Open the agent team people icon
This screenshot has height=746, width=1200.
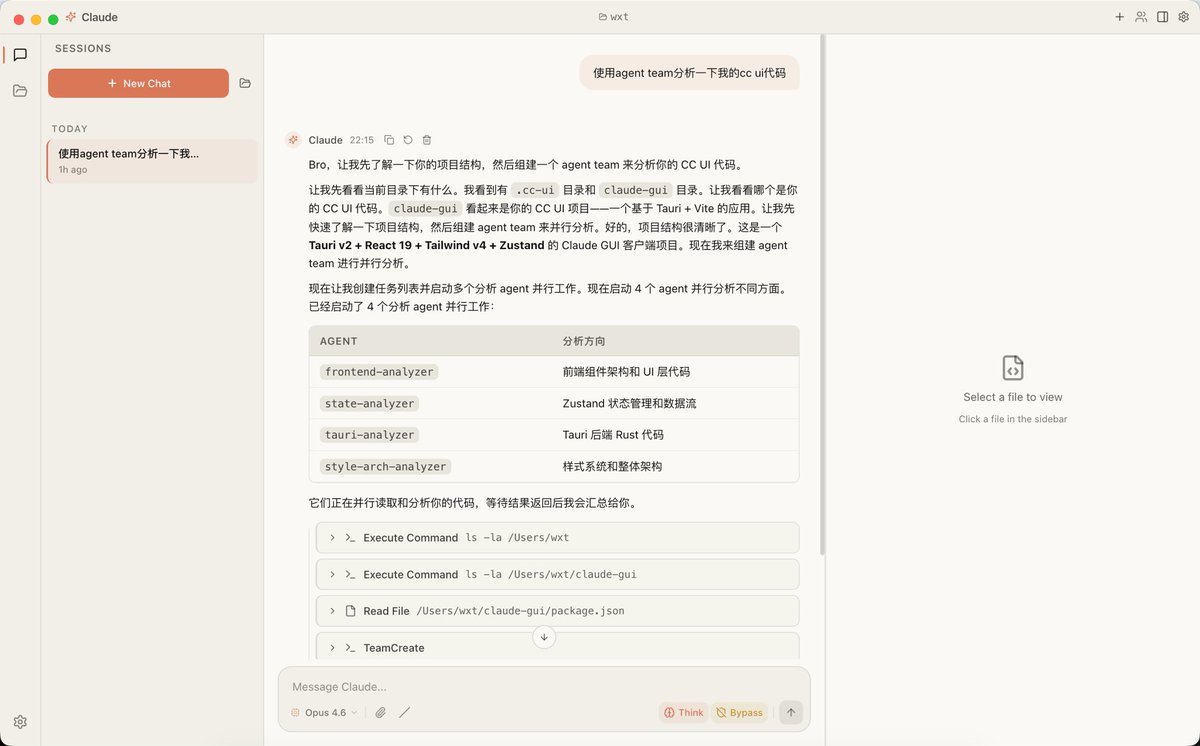1141,17
